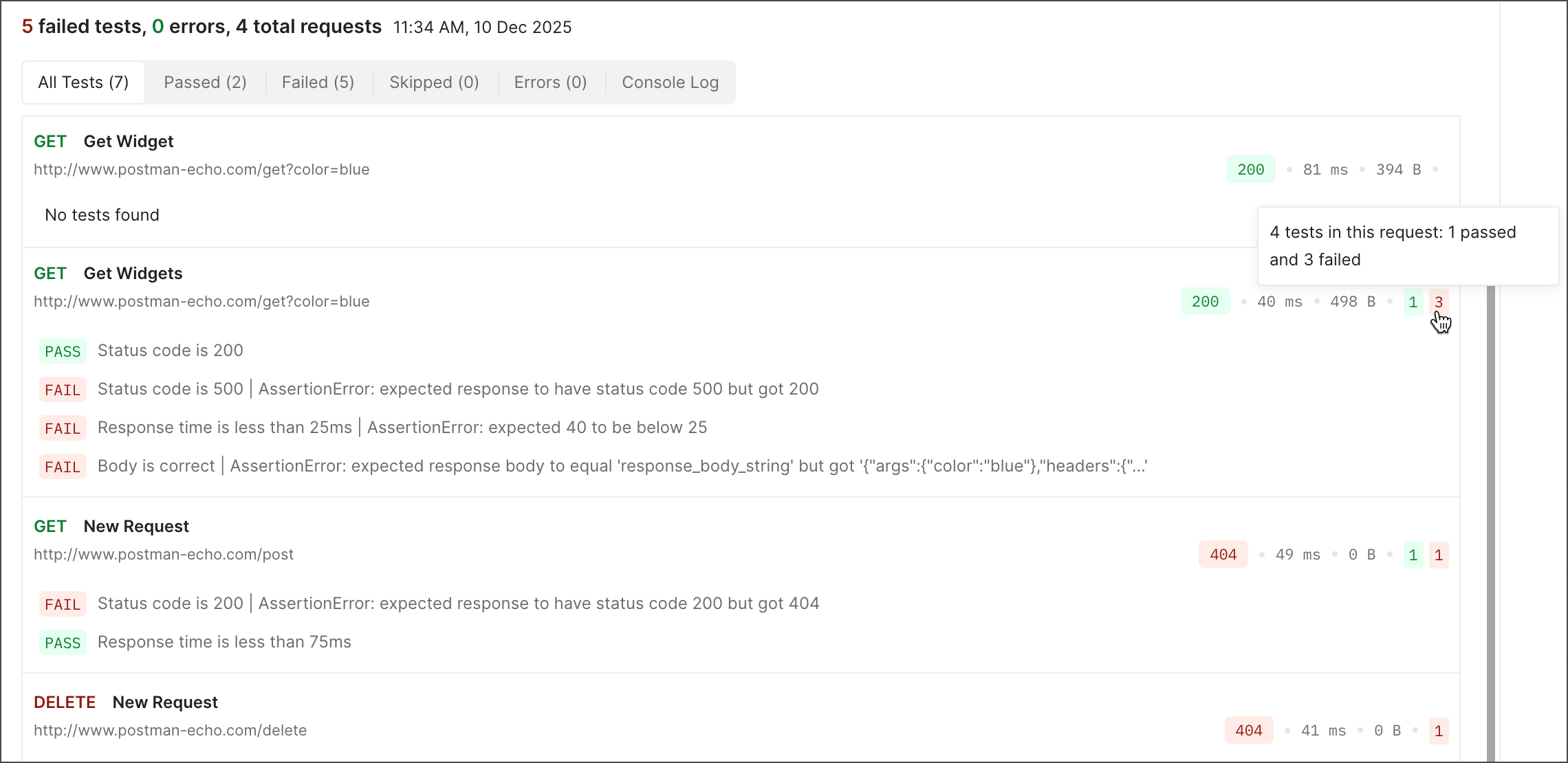
Task: Open the Get Widget request title
Action: pos(129,142)
